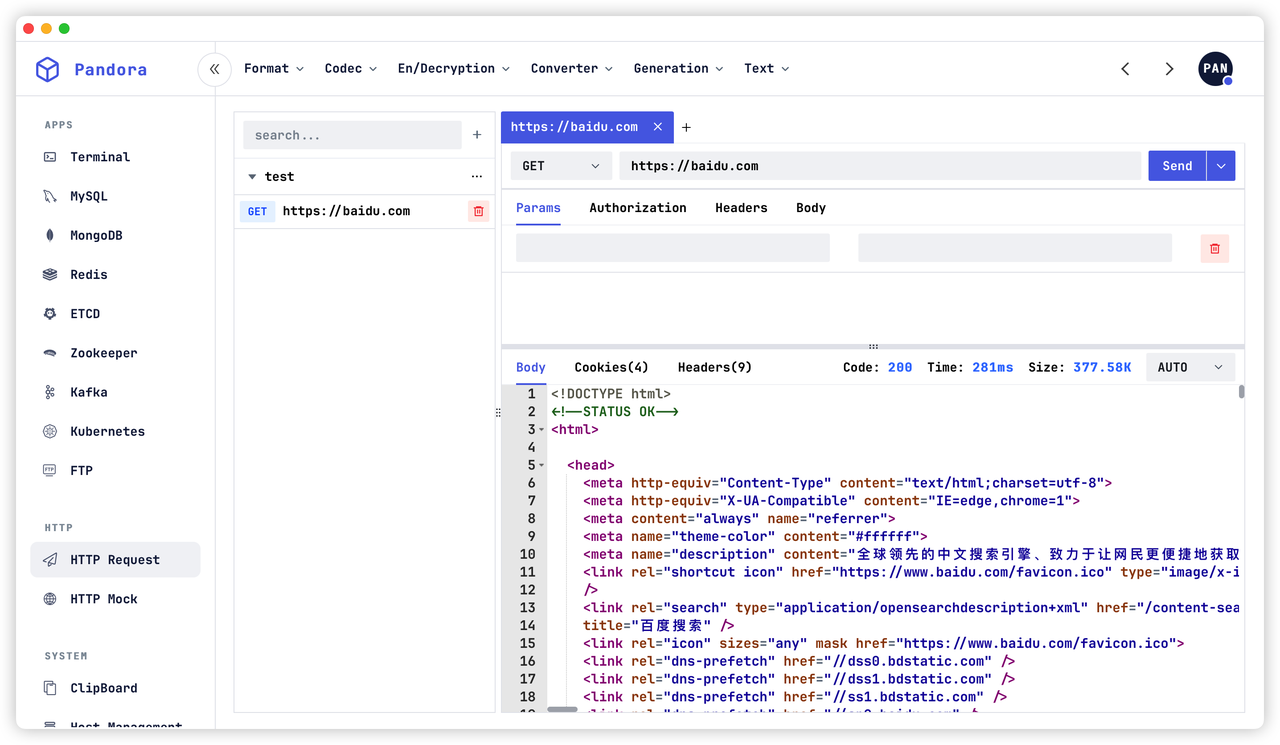1280x745 pixels.
Task: Open the Converter menu
Action: 571,68
